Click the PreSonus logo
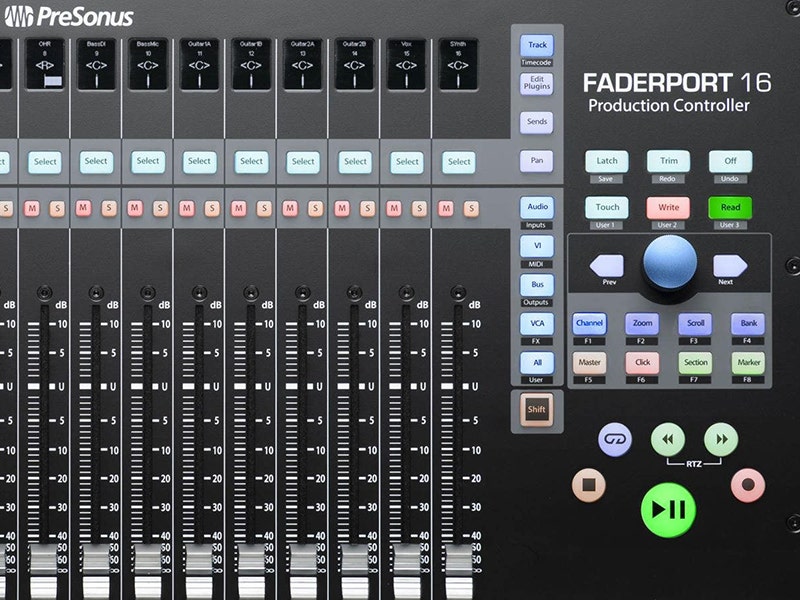This screenshot has height=600, width=800. [x=68, y=17]
